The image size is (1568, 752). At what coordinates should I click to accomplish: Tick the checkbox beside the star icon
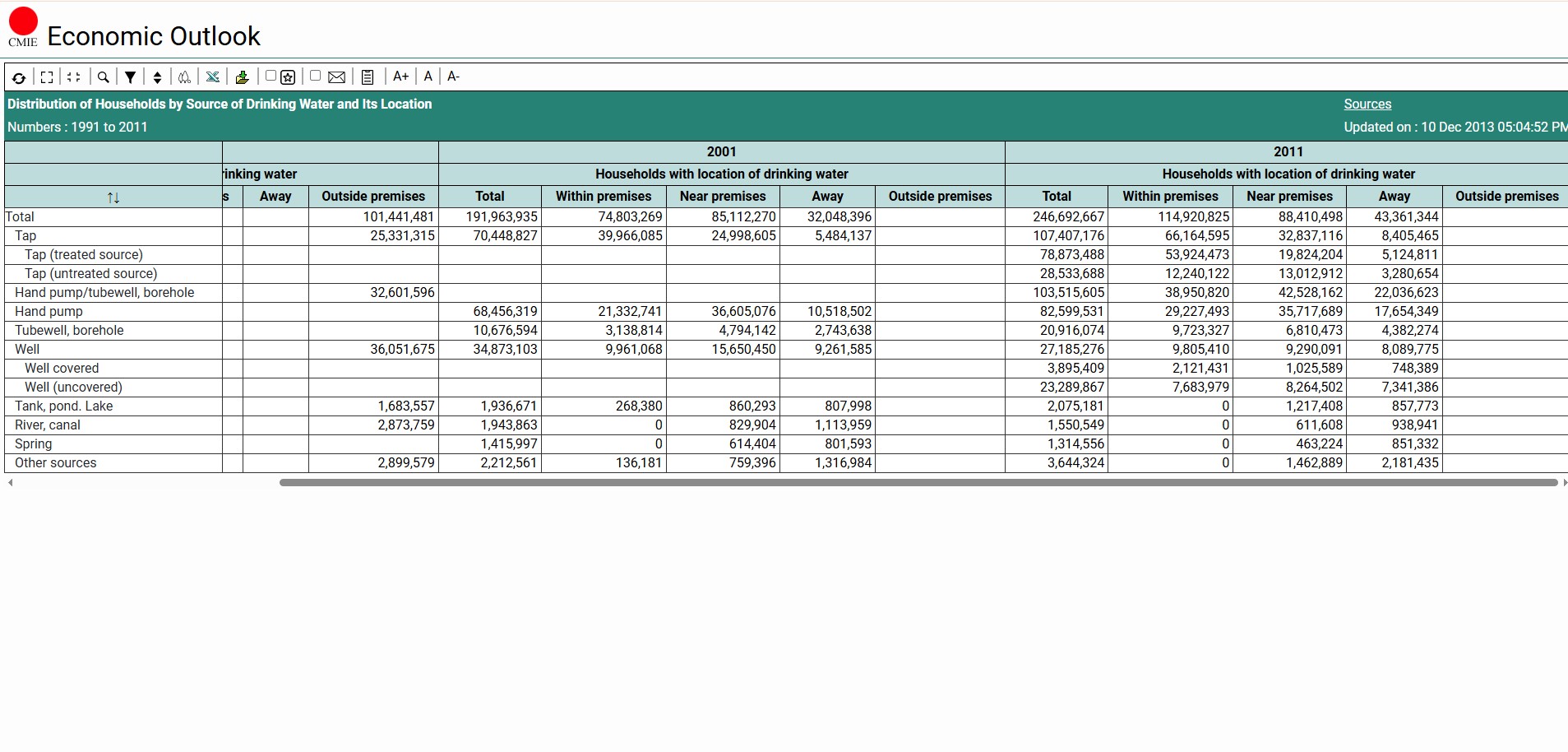pos(271,76)
